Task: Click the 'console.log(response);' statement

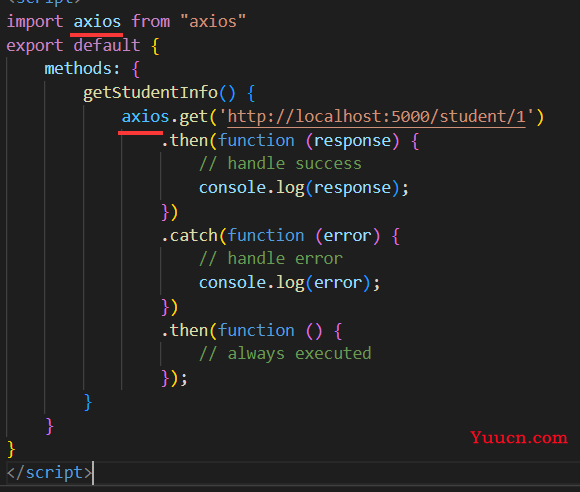Action: tap(304, 188)
